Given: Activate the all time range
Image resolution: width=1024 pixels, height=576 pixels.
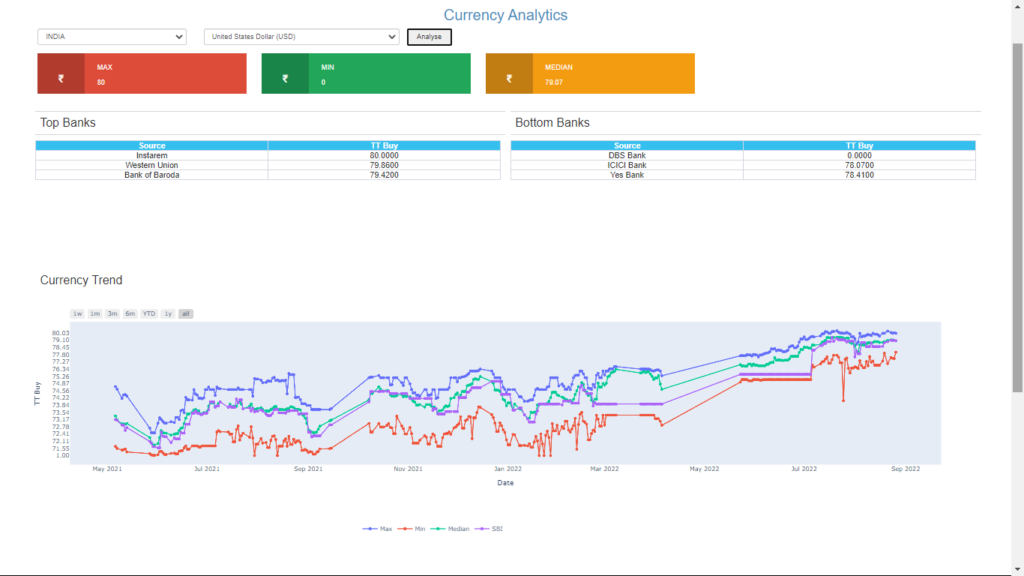Looking at the screenshot, I should click(x=184, y=314).
